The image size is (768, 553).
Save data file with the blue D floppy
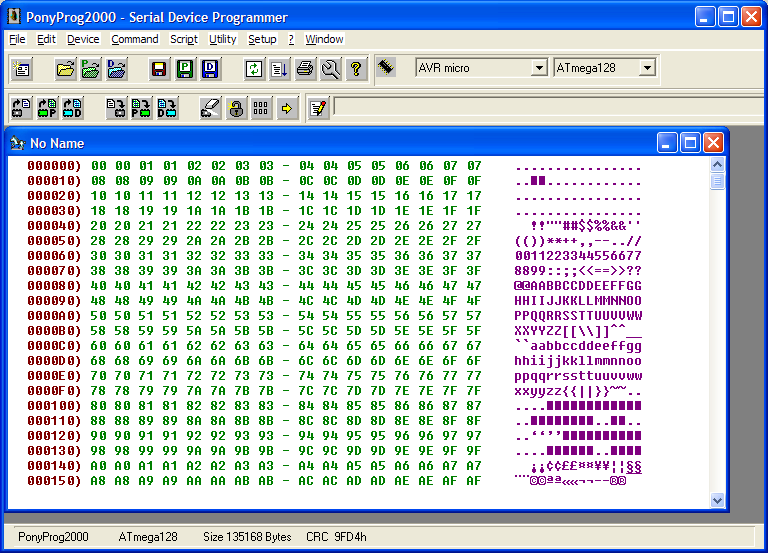210,69
